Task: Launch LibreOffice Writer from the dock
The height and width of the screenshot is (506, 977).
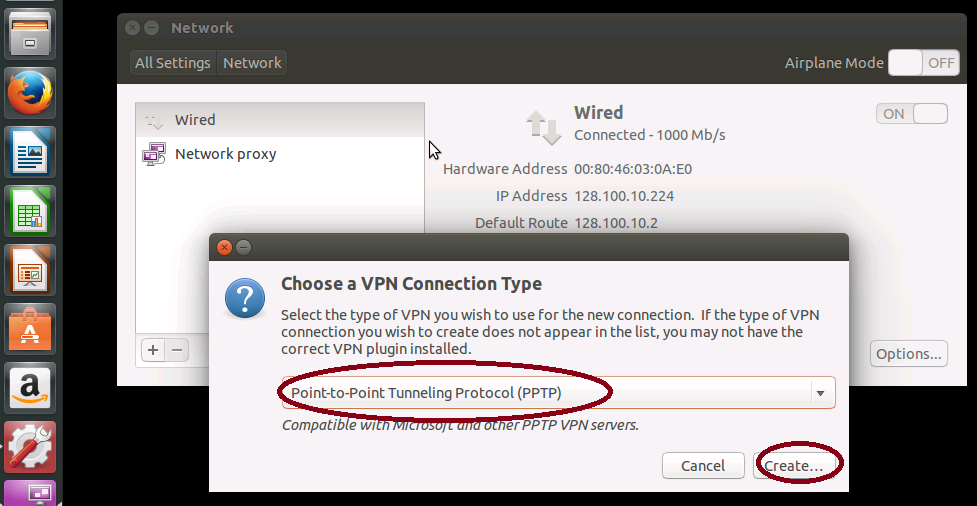Action: pos(30,151)
